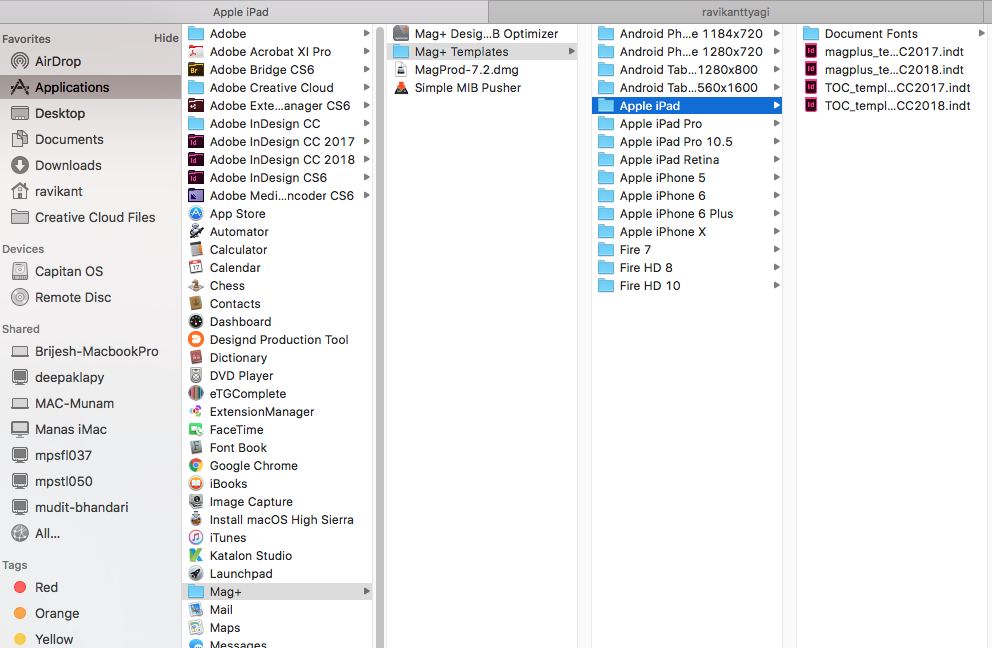Click the ravikant home icon
Viewport: 992px width, 648px height.
[20, 191]
